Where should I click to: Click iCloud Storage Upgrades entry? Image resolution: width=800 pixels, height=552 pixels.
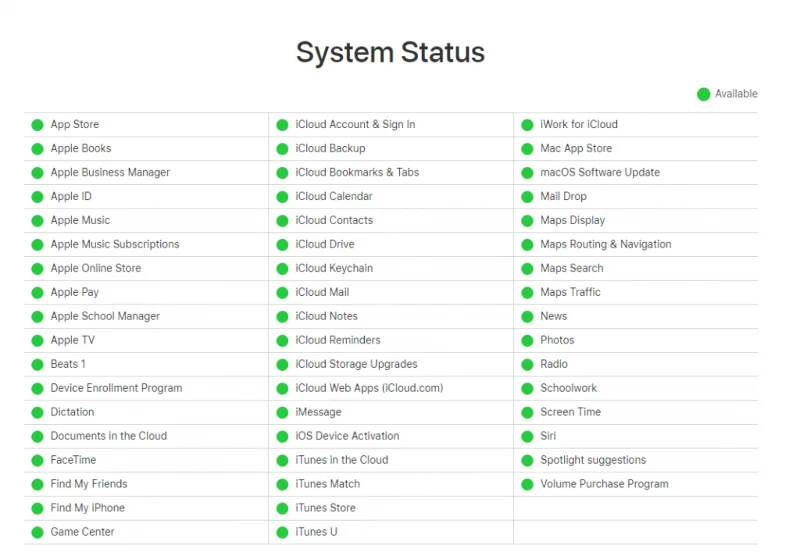pos(356,364)
